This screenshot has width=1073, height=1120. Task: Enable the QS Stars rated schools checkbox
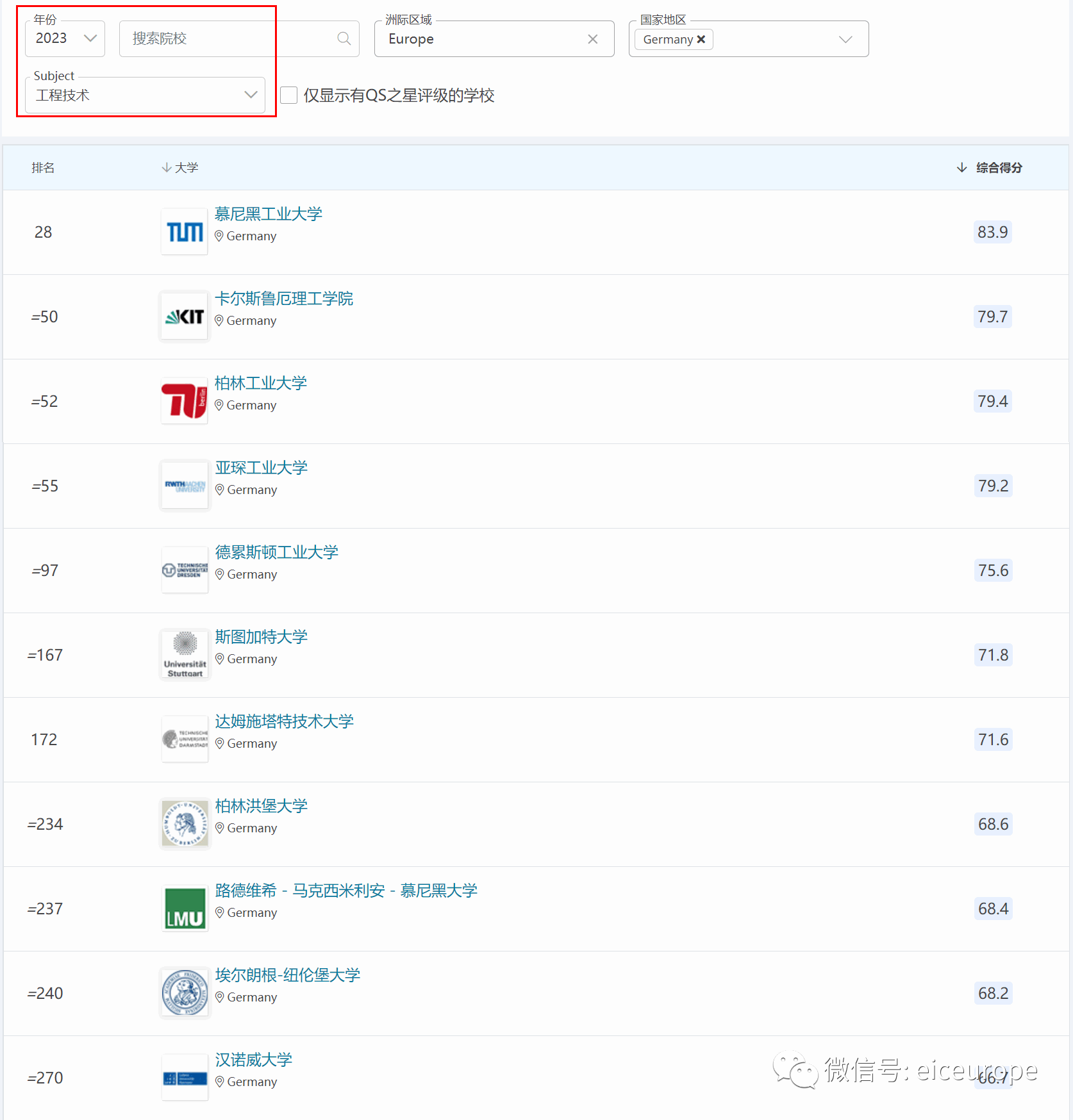pyautogui.click(x=289, y=95)
